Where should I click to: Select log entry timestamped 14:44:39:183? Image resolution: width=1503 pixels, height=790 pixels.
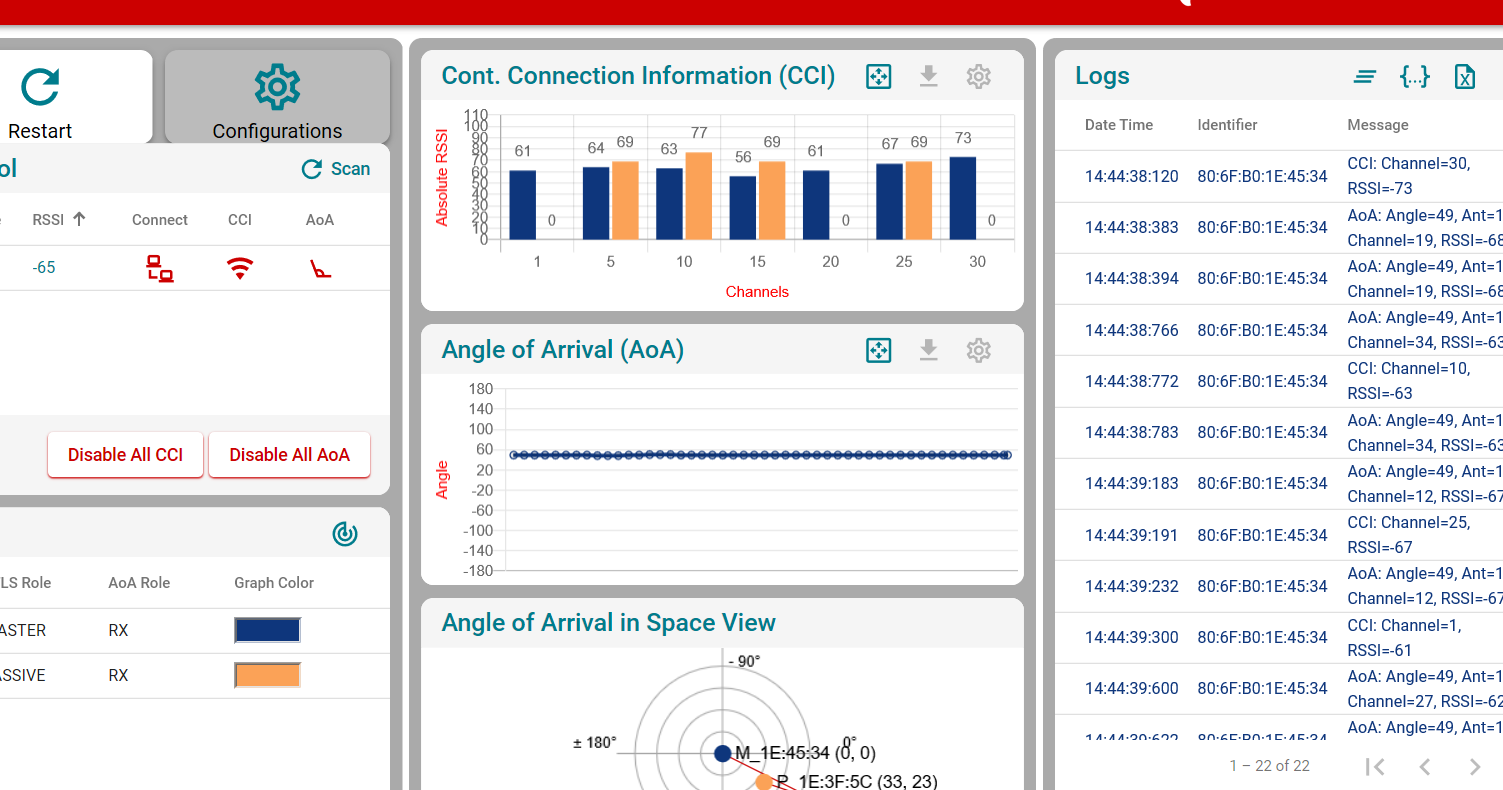pyautogui.click(x=1132, y=483)
